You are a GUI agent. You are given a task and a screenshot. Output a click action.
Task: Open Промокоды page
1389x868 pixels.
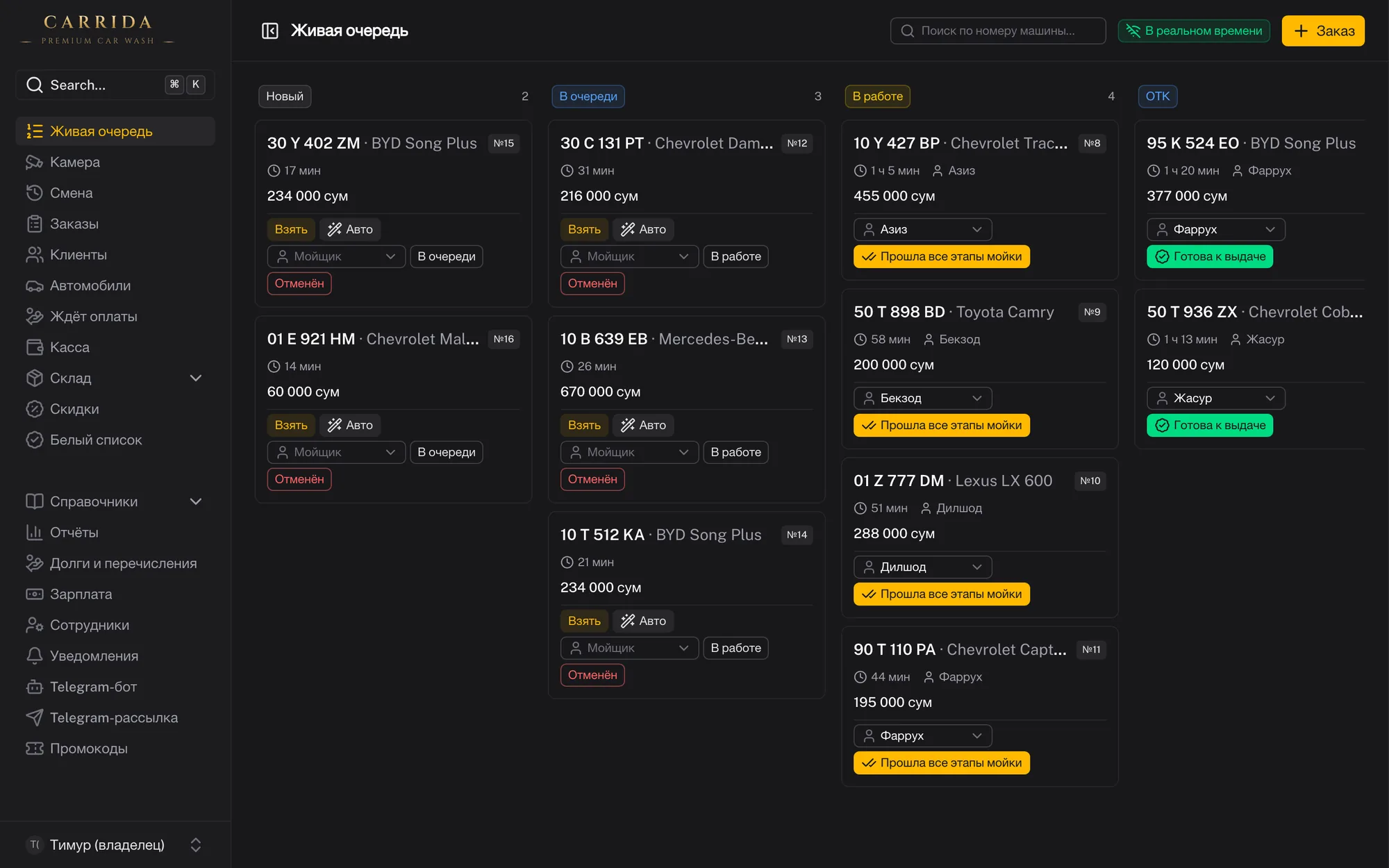tap(115, 749)
